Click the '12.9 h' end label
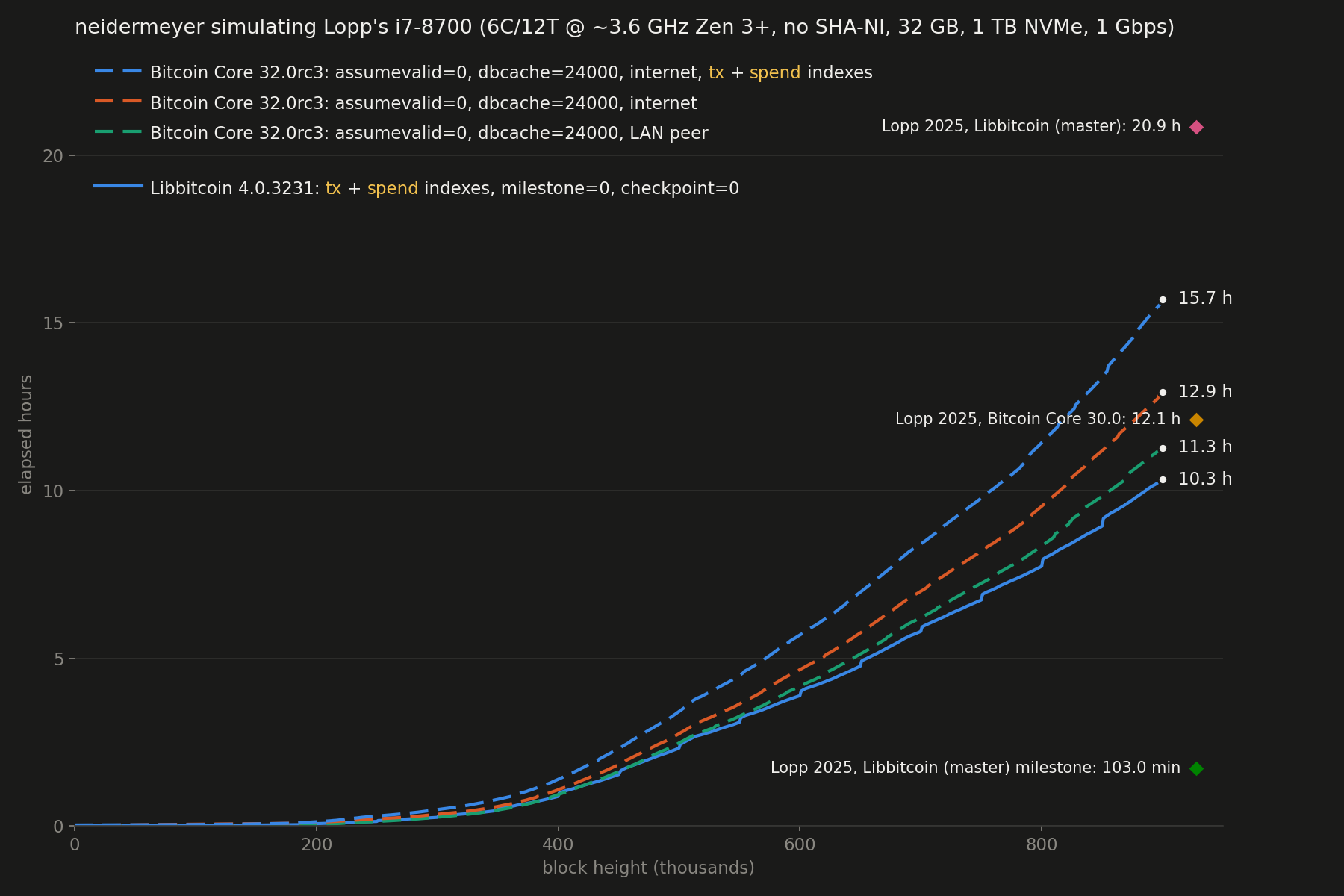Screen dimensions: 1344x896 click(1205, 392)
